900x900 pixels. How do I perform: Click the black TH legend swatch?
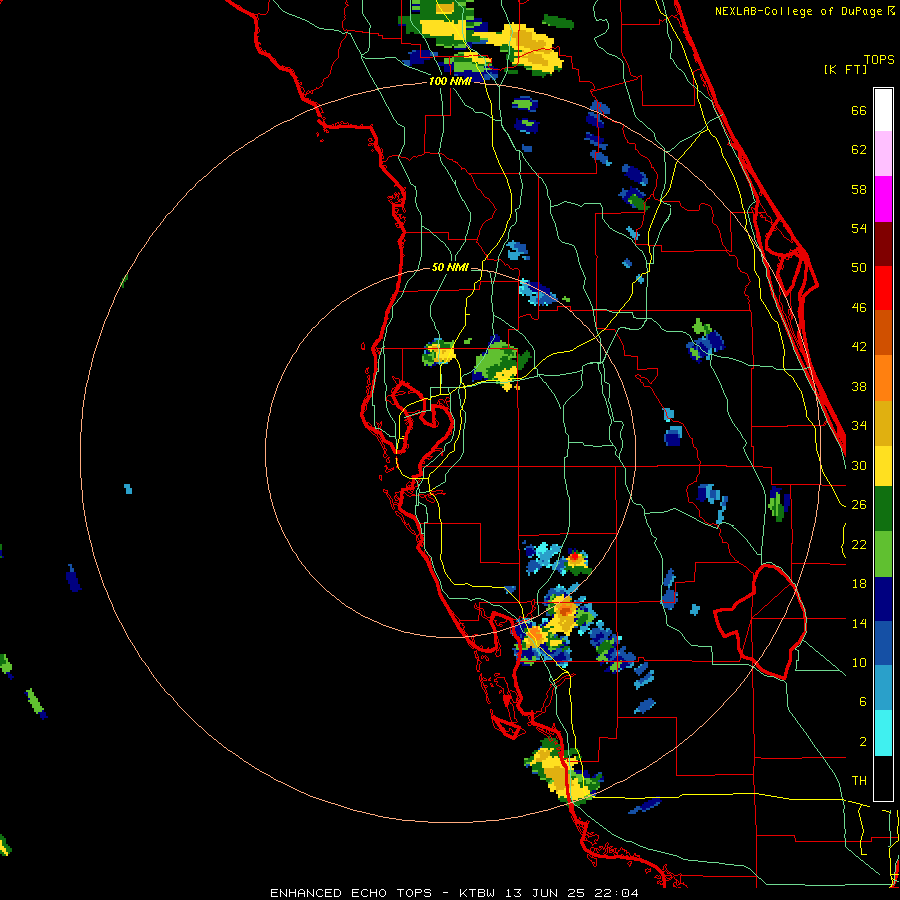tap(883, 778)
